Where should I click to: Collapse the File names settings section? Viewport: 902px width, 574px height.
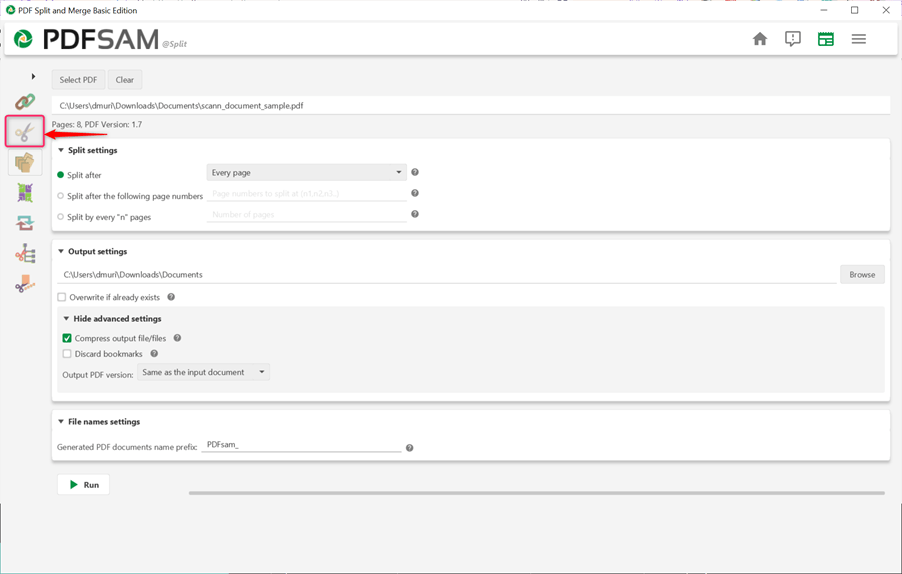(61, 422)
